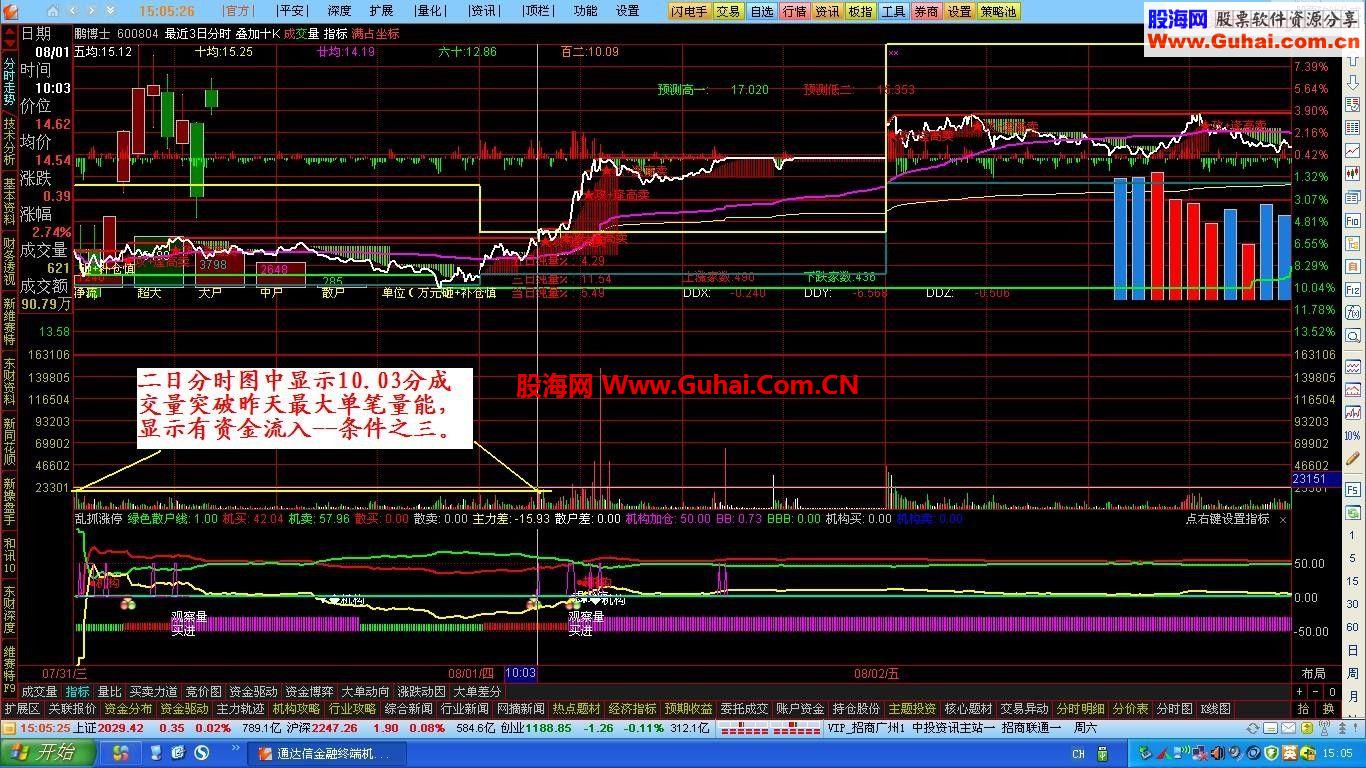Viewport: 1366px width, 768px height.
Task: Switch to the 买卖力道 tab
Action: click(153, 691)
